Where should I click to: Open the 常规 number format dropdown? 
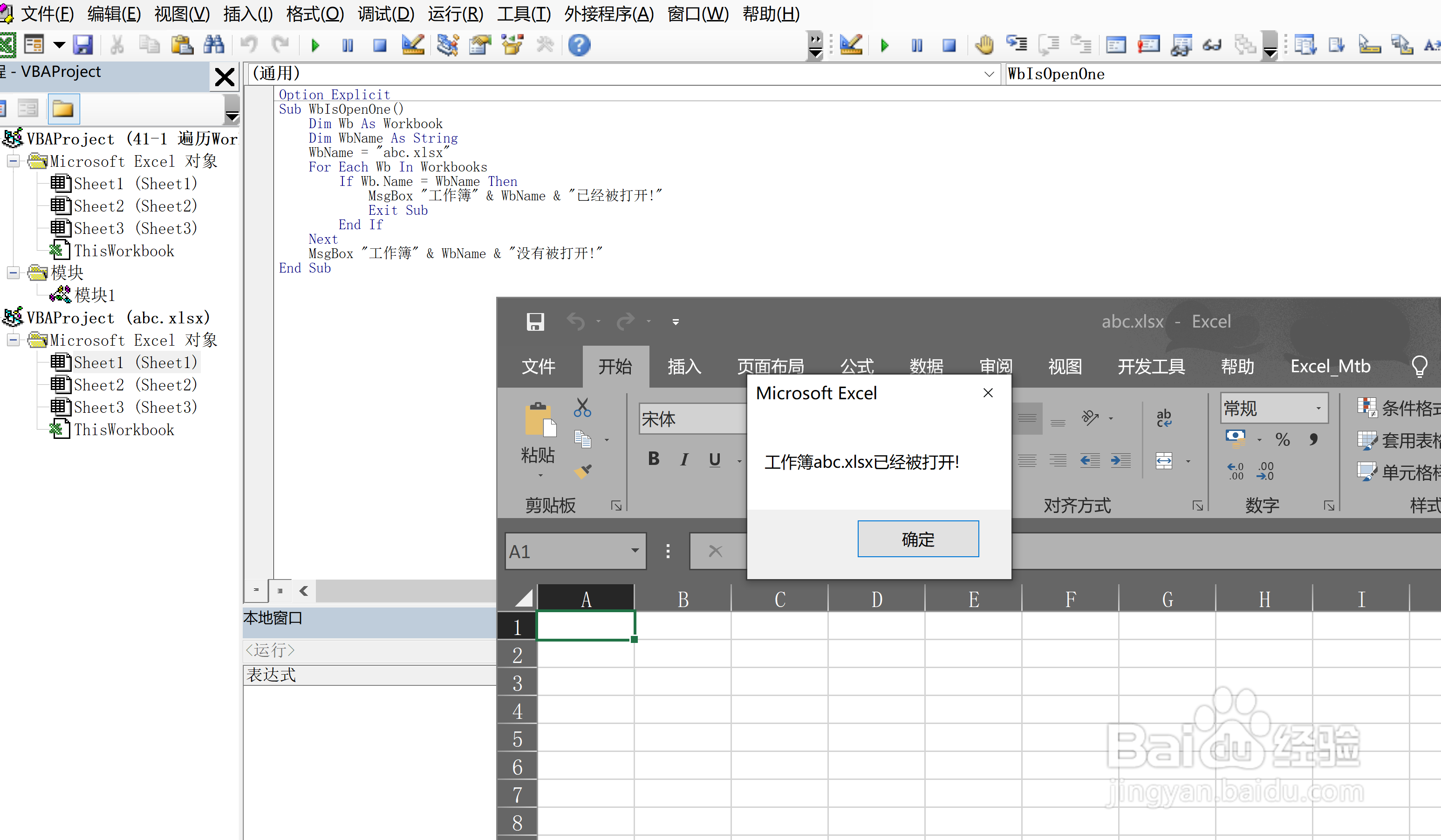click(1318, 408)
